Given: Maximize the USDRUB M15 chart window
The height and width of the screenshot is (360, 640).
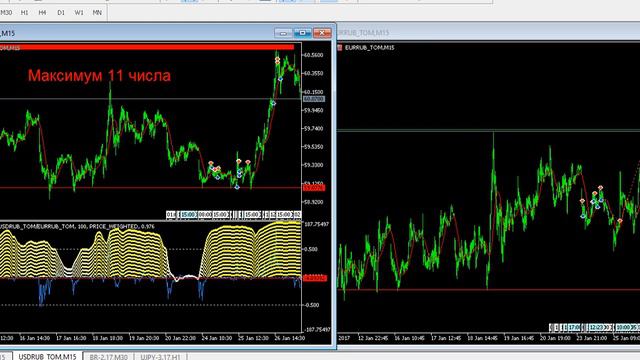Looking at the screenshot, I should [x=302, y=33].
